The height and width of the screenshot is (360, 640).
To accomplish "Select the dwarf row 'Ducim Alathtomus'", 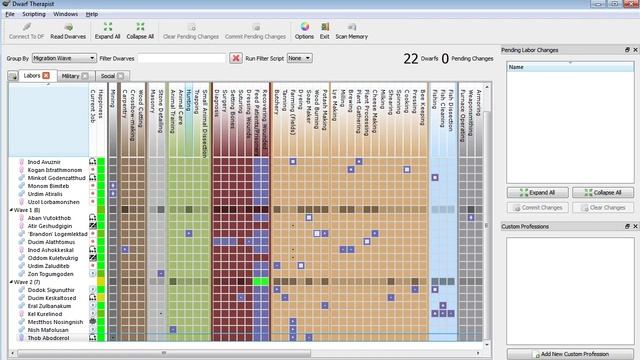I will [49, 242].
